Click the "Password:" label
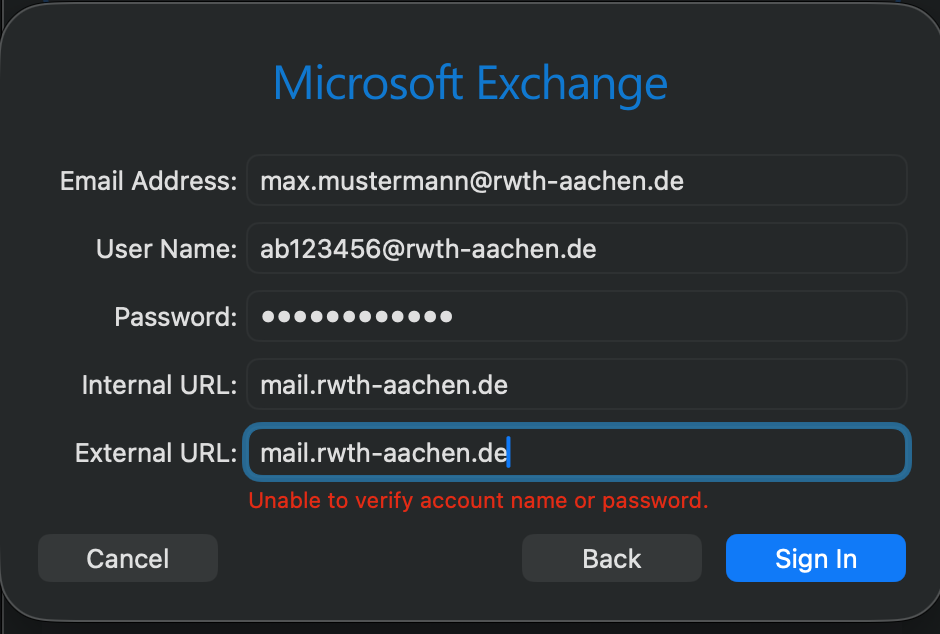Screen dimensions: 940x634 (175, 317)
